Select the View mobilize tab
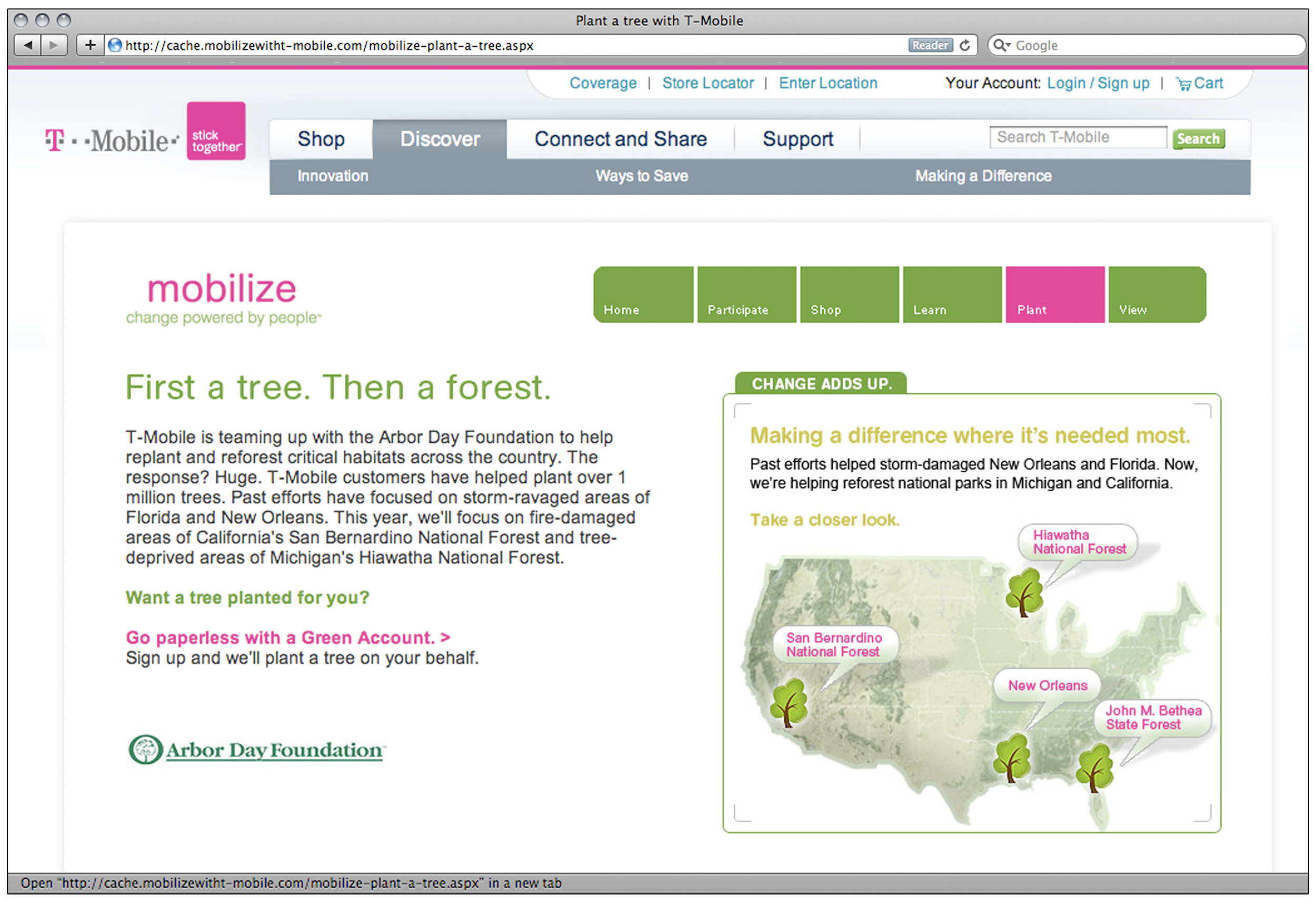Image resolution: width=1316 pixels, height=905 pixels. tap(1157, 294)
